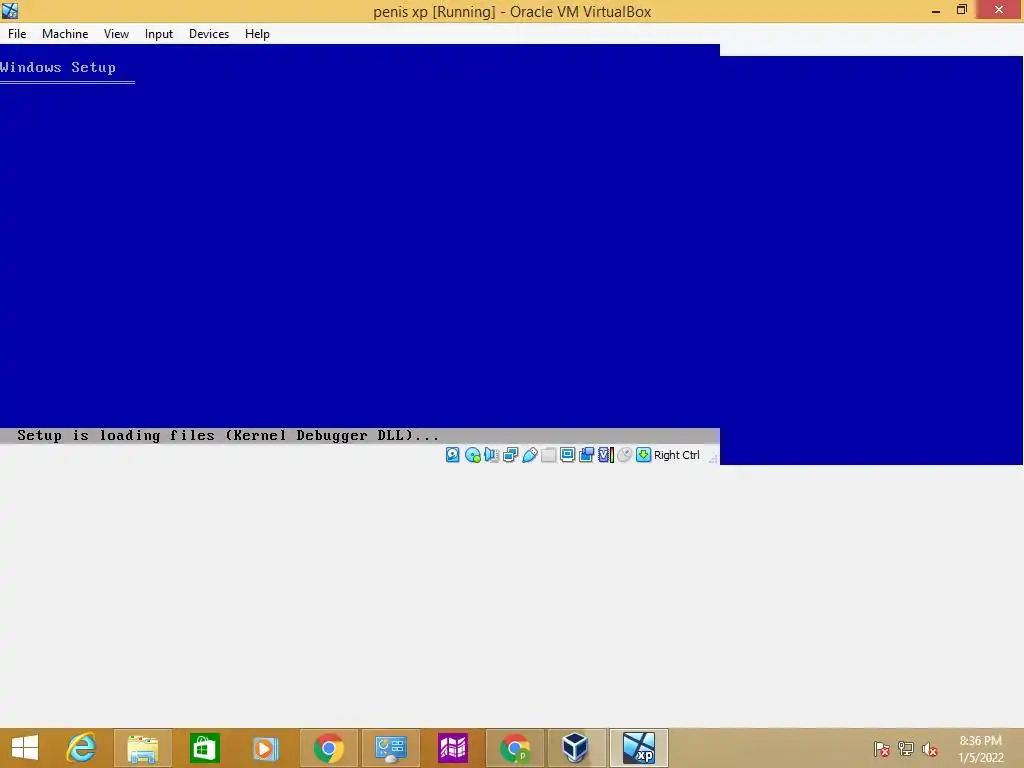Open the muted volume tray icon
1024x768 pixels.
pos(929,749)
